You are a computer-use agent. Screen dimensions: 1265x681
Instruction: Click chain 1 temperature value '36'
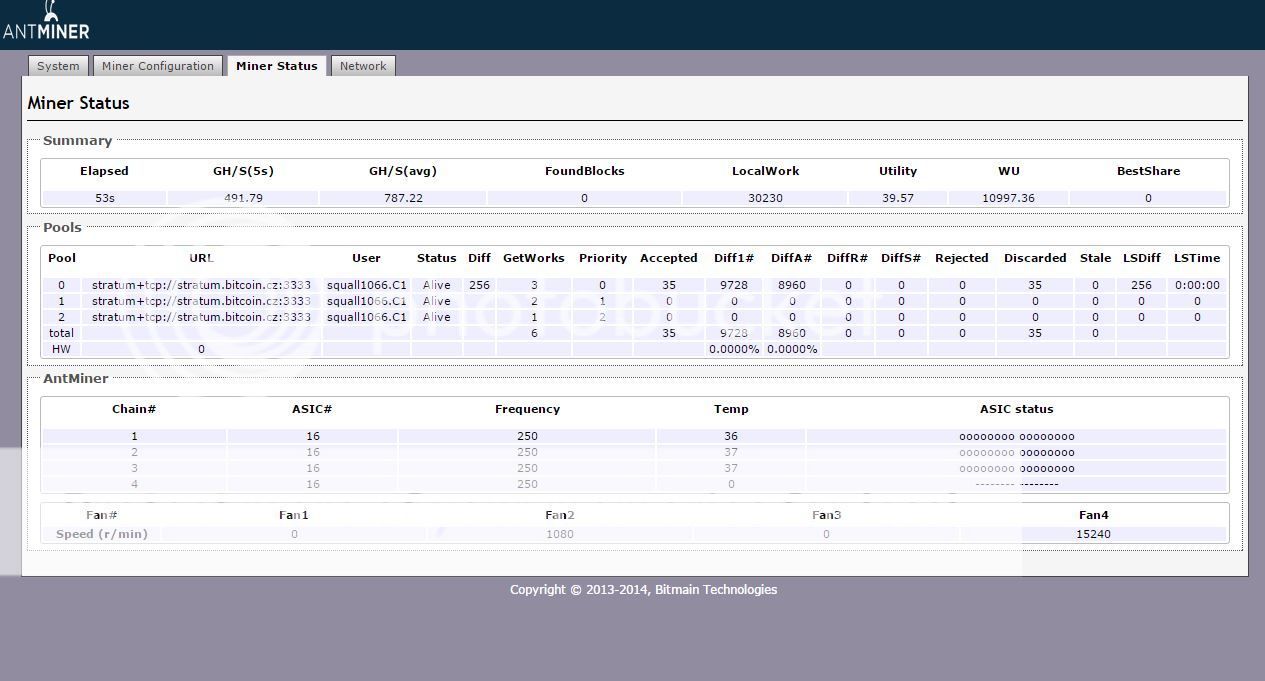(x=731, y=436)
